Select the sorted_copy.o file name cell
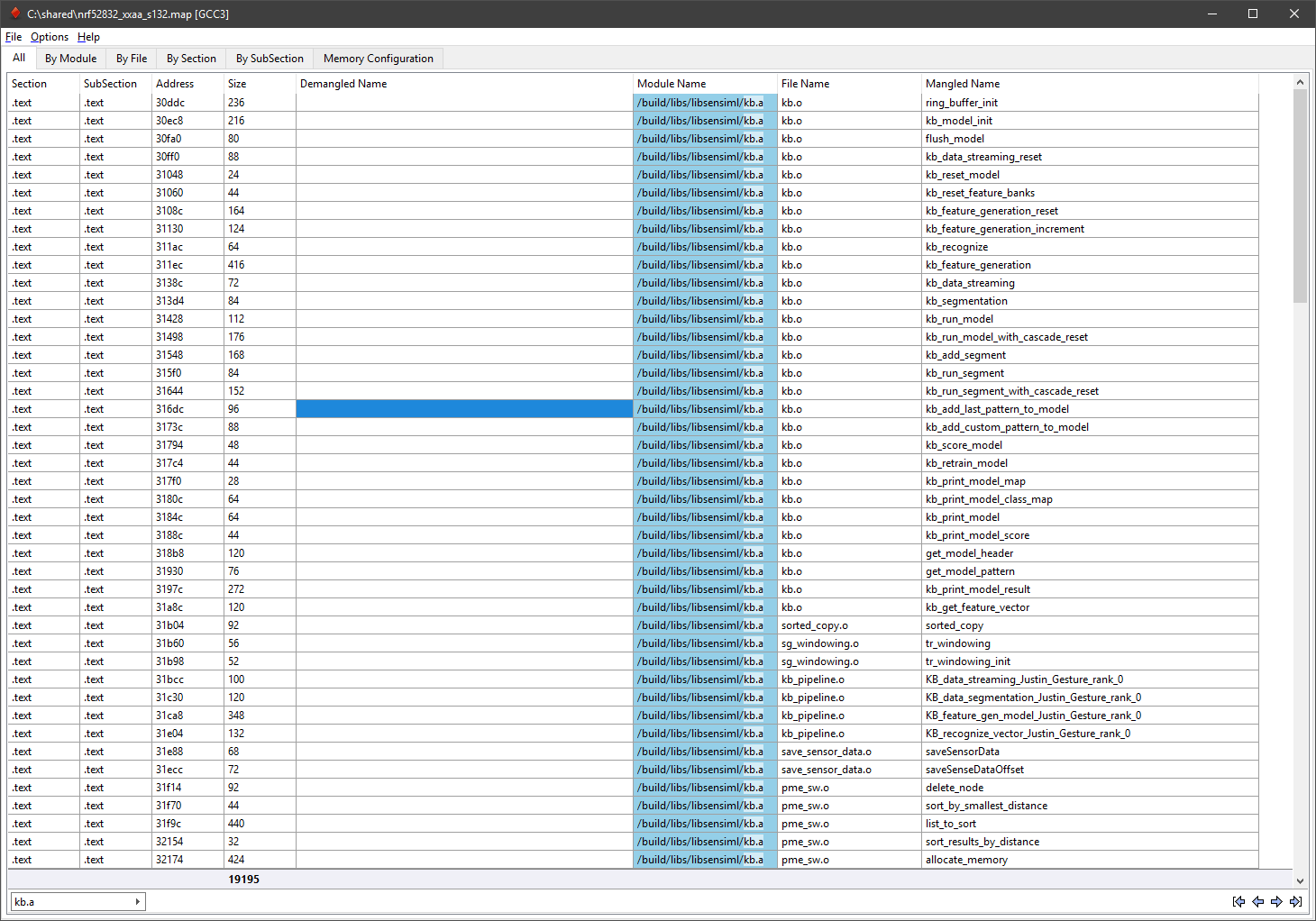The height and width of the screenshot is (921, 1316). point(849,625)
